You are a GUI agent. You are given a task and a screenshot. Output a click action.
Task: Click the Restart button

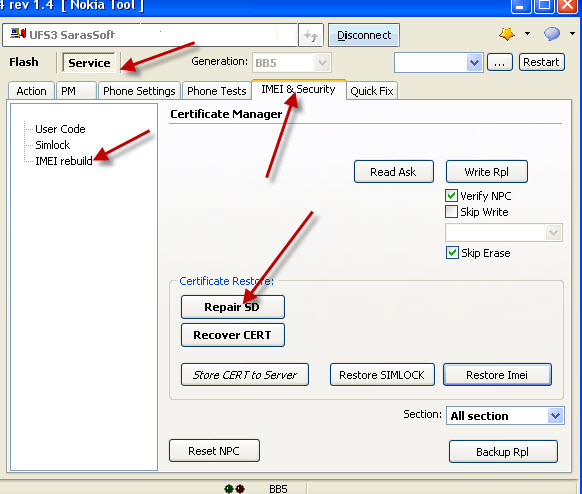tap(542, 62)
